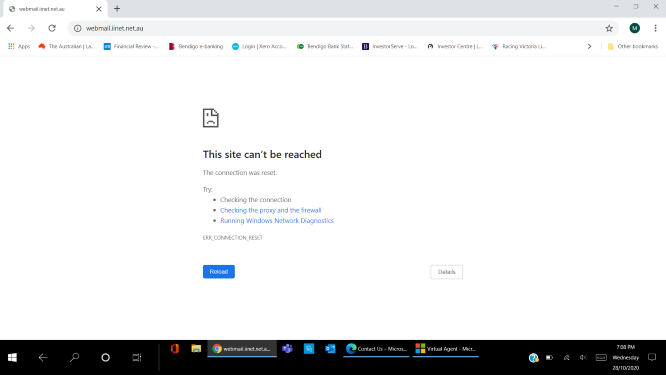The height and width of the screenshot is (375, 666).
Task: Click taskbar back arrow button
Action: pyautogui.click(x=43, y=358)
